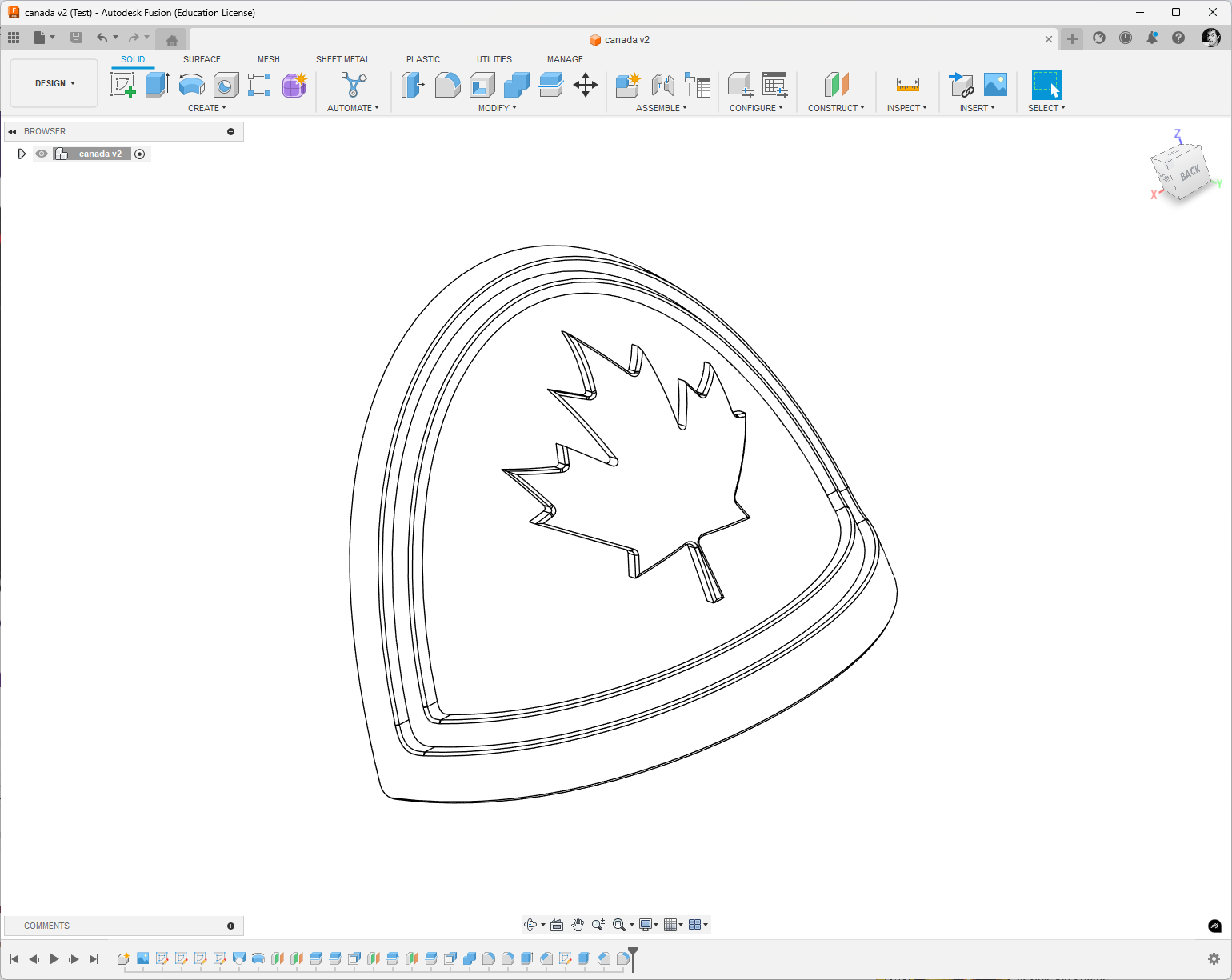1232x980 pixels.
Task: Select the Shell tool
Action: point(482,84)
